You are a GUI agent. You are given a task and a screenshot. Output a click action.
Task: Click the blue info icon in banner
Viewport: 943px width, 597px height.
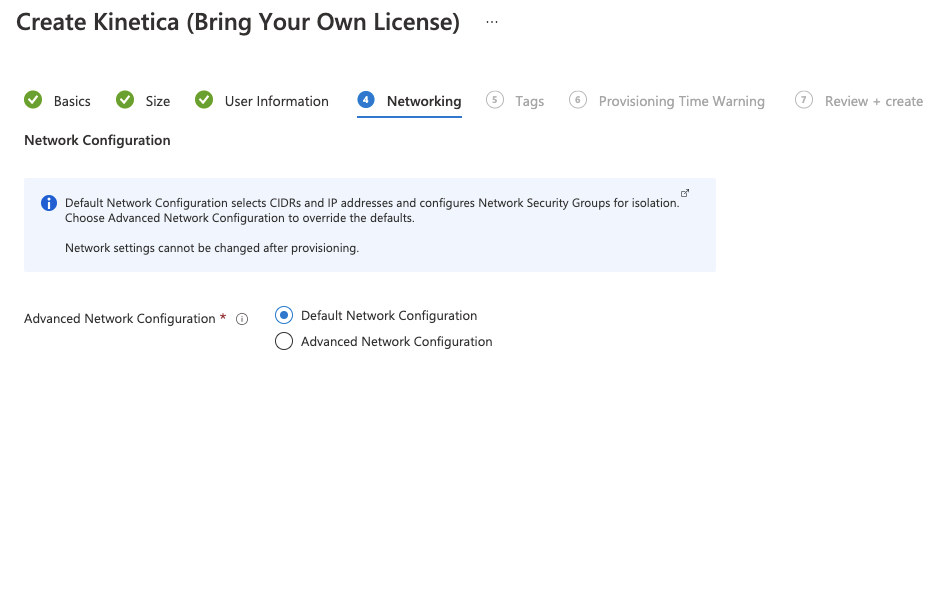pos(49,203)
